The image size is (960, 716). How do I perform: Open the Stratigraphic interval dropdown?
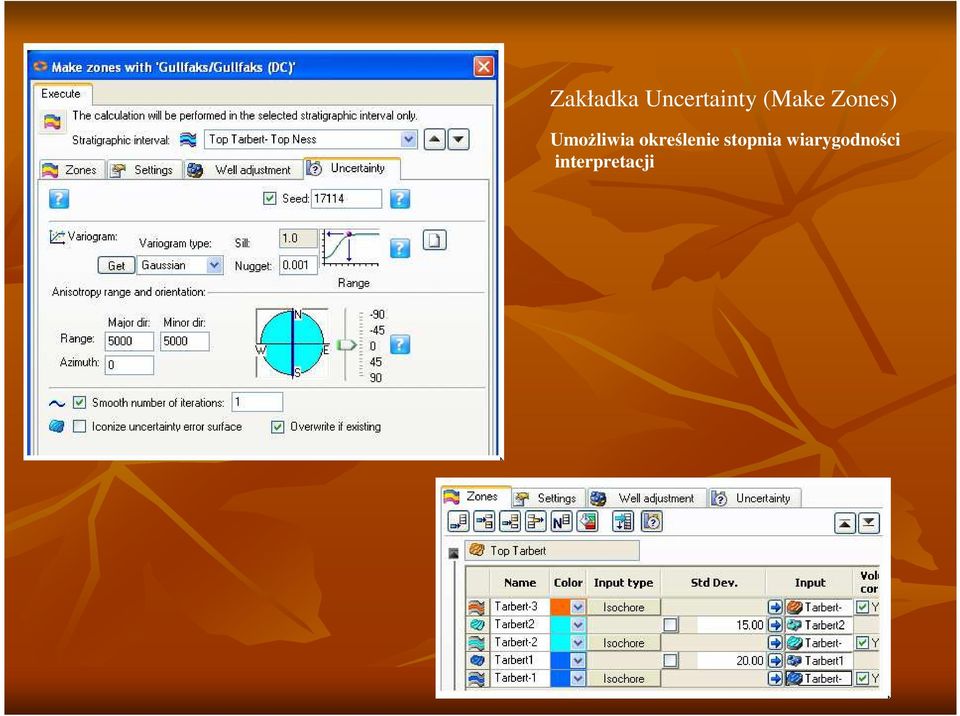408,140
